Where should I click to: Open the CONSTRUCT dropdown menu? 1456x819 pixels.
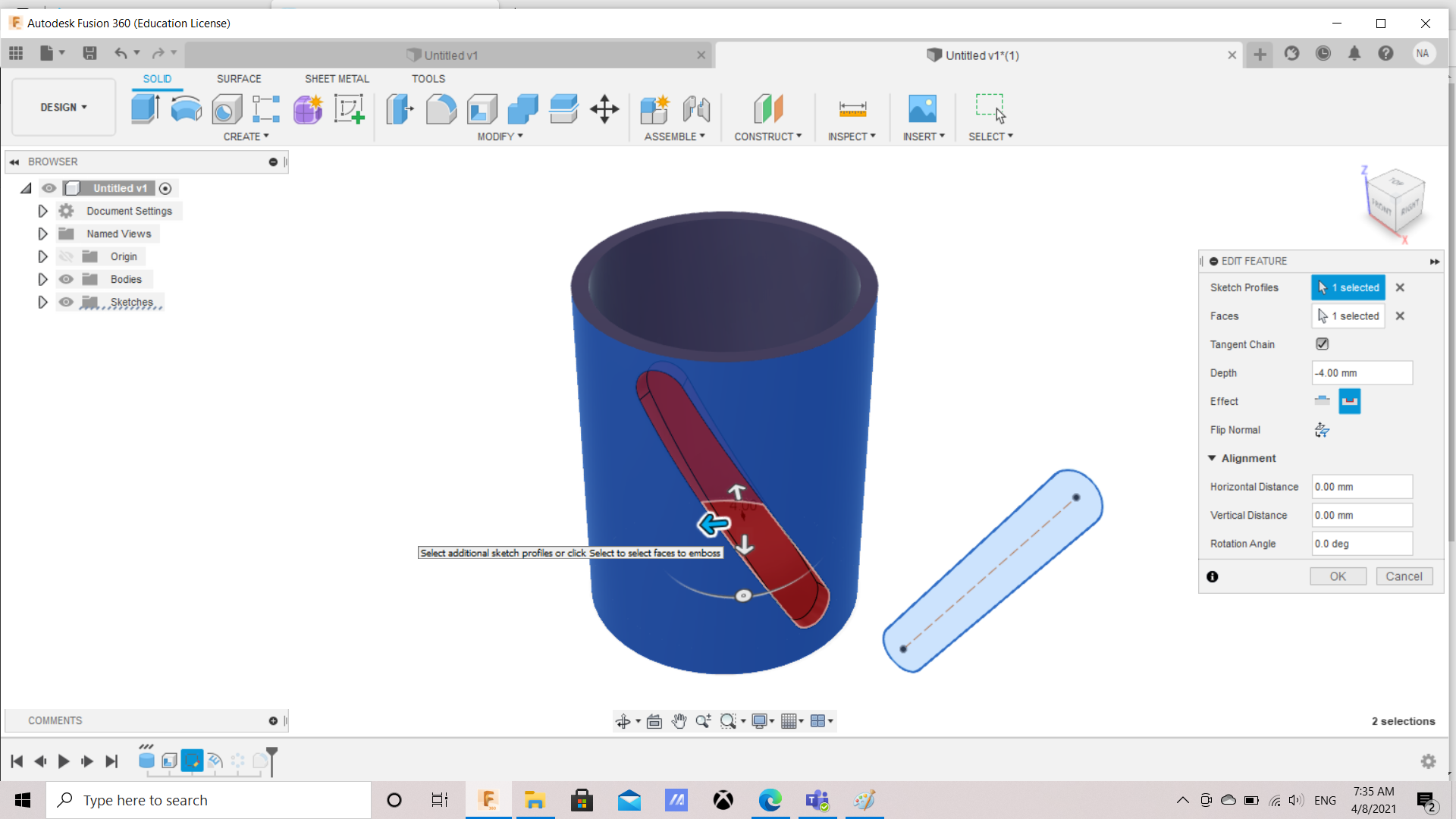coord(767,136)
